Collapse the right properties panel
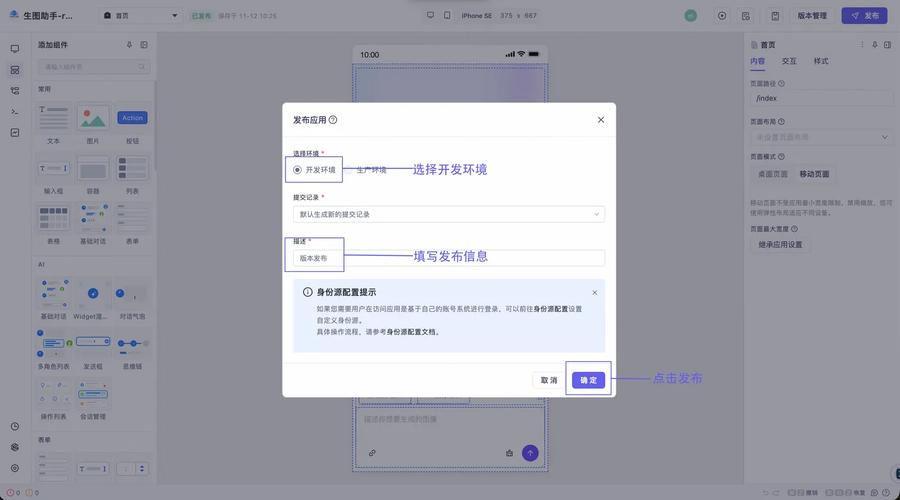This screenshot has width=900, height=500. pyautogui.click(x=887, y=45)
